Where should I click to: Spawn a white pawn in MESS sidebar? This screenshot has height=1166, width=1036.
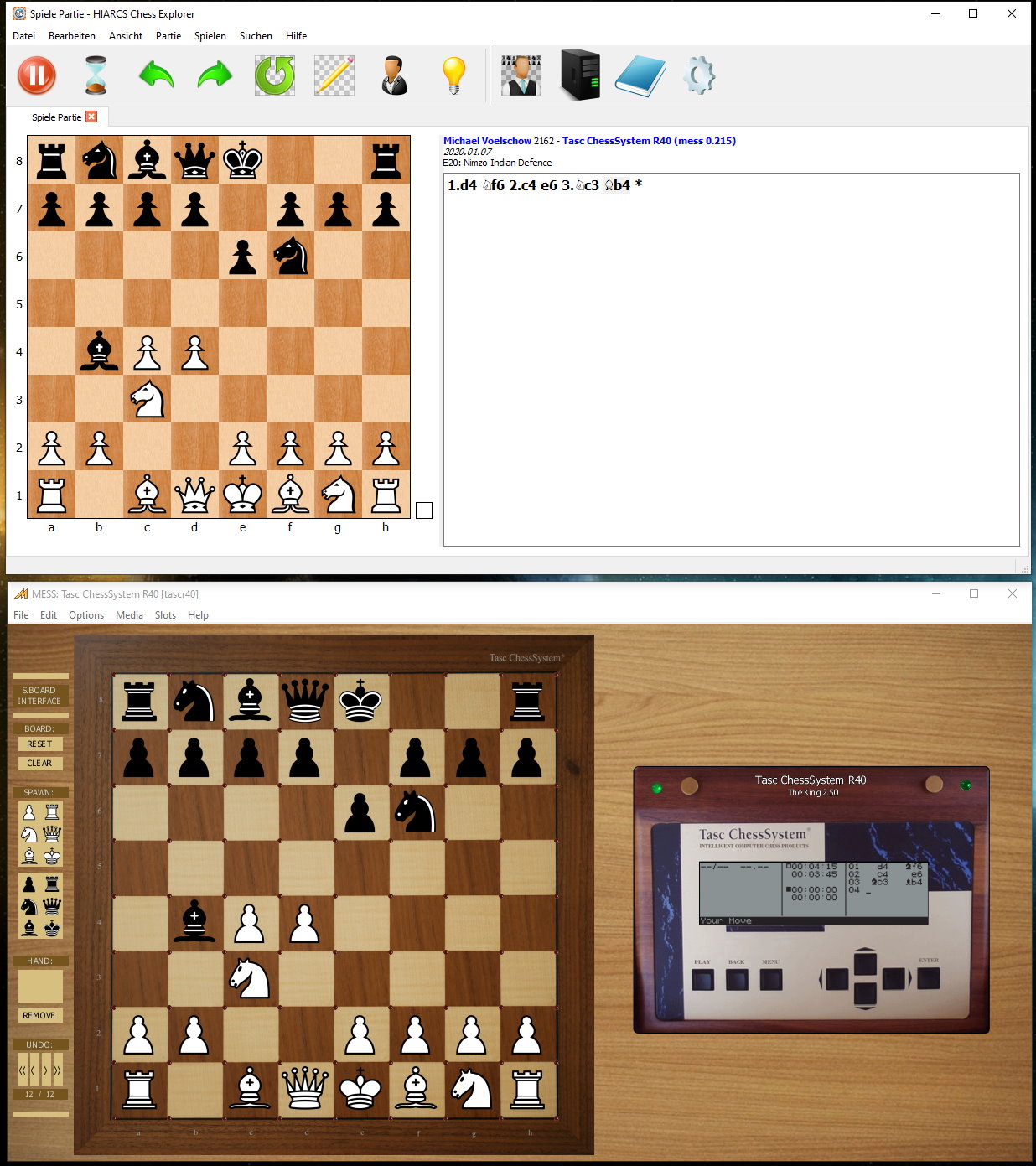pyautogui.click(x=29, y=812)
